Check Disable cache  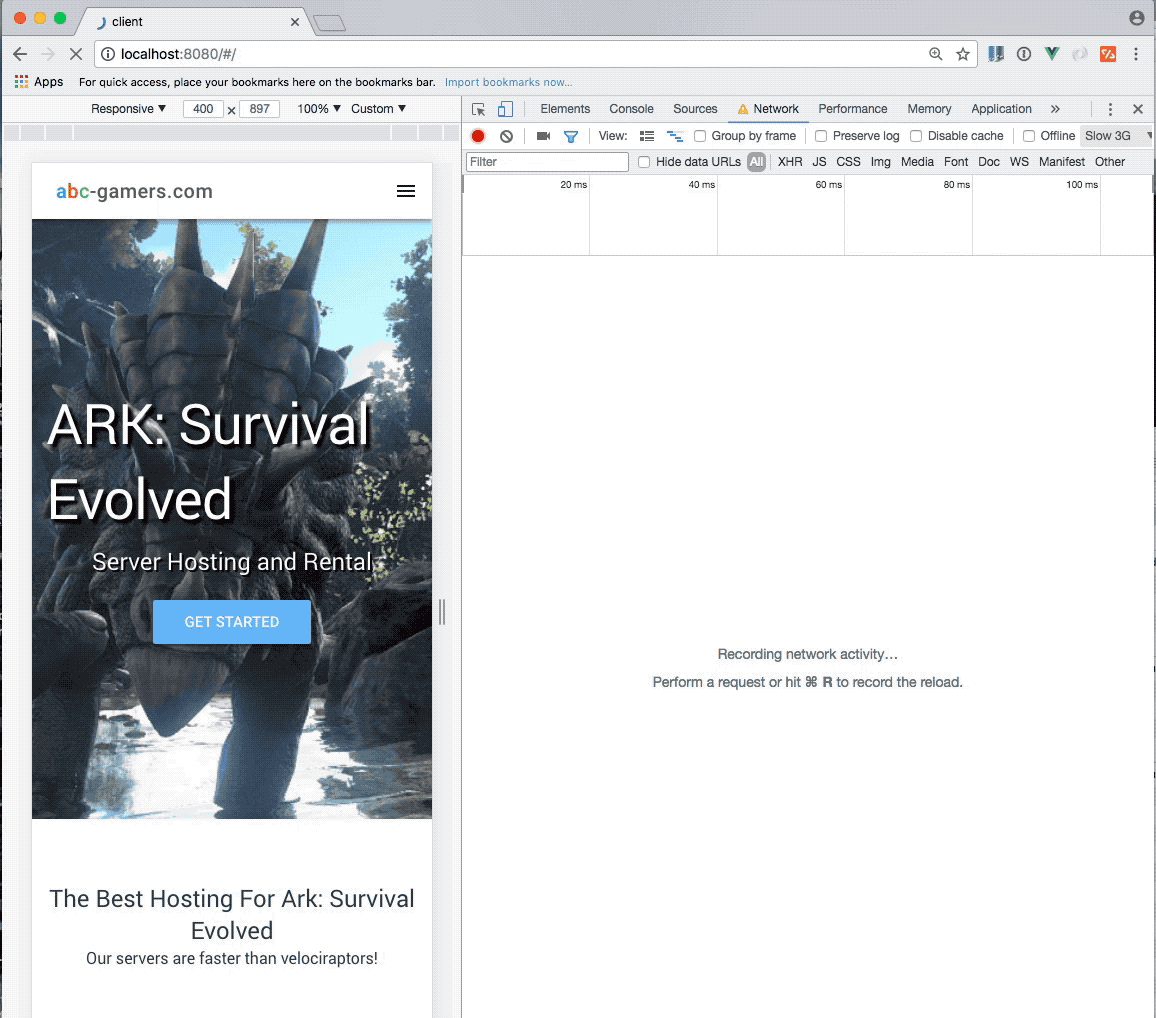[x=916, y=136]
